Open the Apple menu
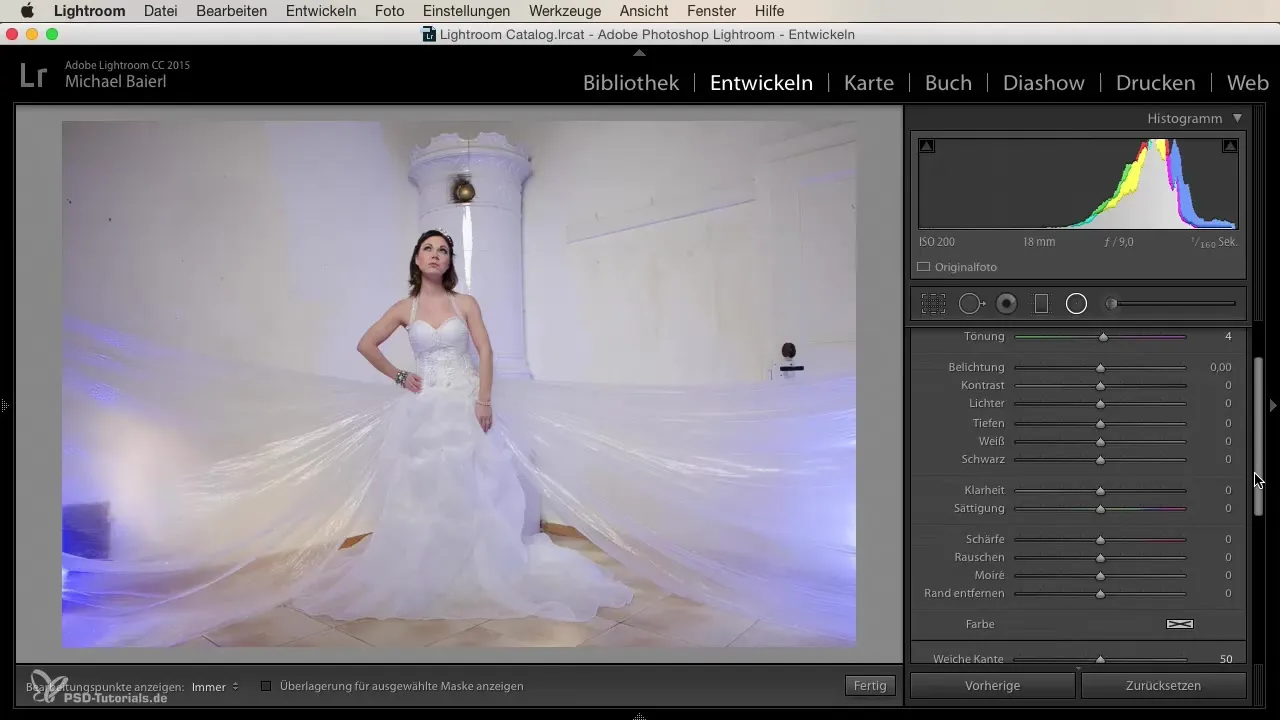Screen dimensions: 1280x720 [27, 11]
